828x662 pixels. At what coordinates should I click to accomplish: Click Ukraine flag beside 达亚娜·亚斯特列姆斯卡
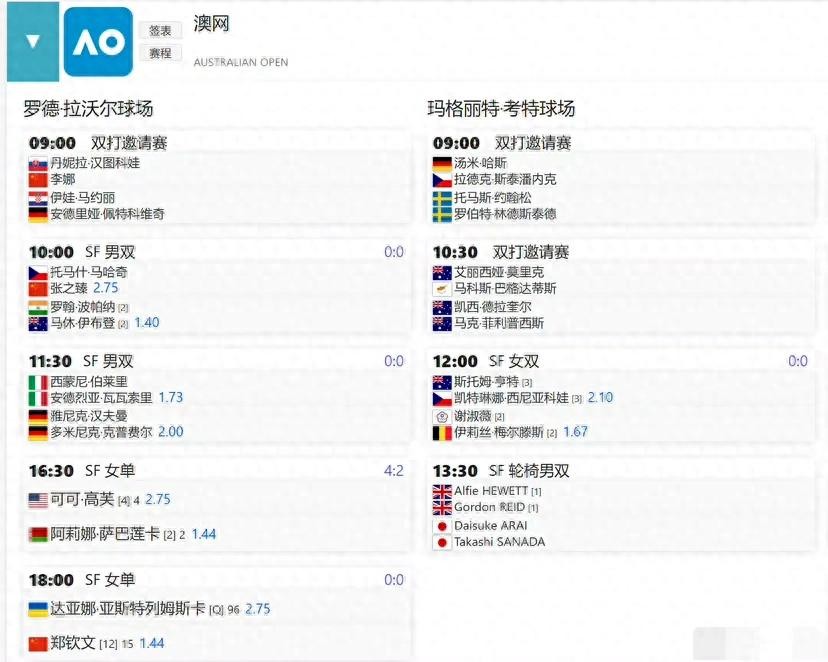[38, 609]
